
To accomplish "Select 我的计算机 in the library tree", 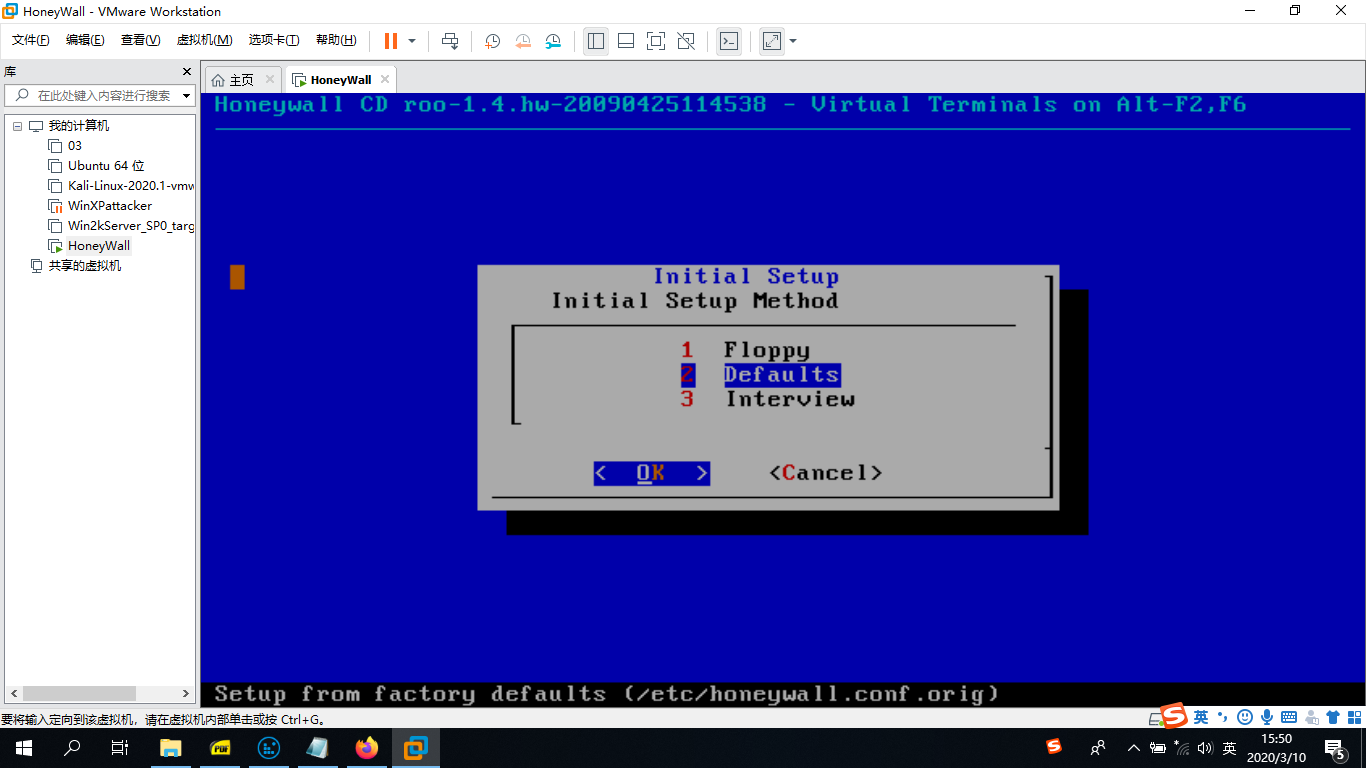I will coord(79,126).
